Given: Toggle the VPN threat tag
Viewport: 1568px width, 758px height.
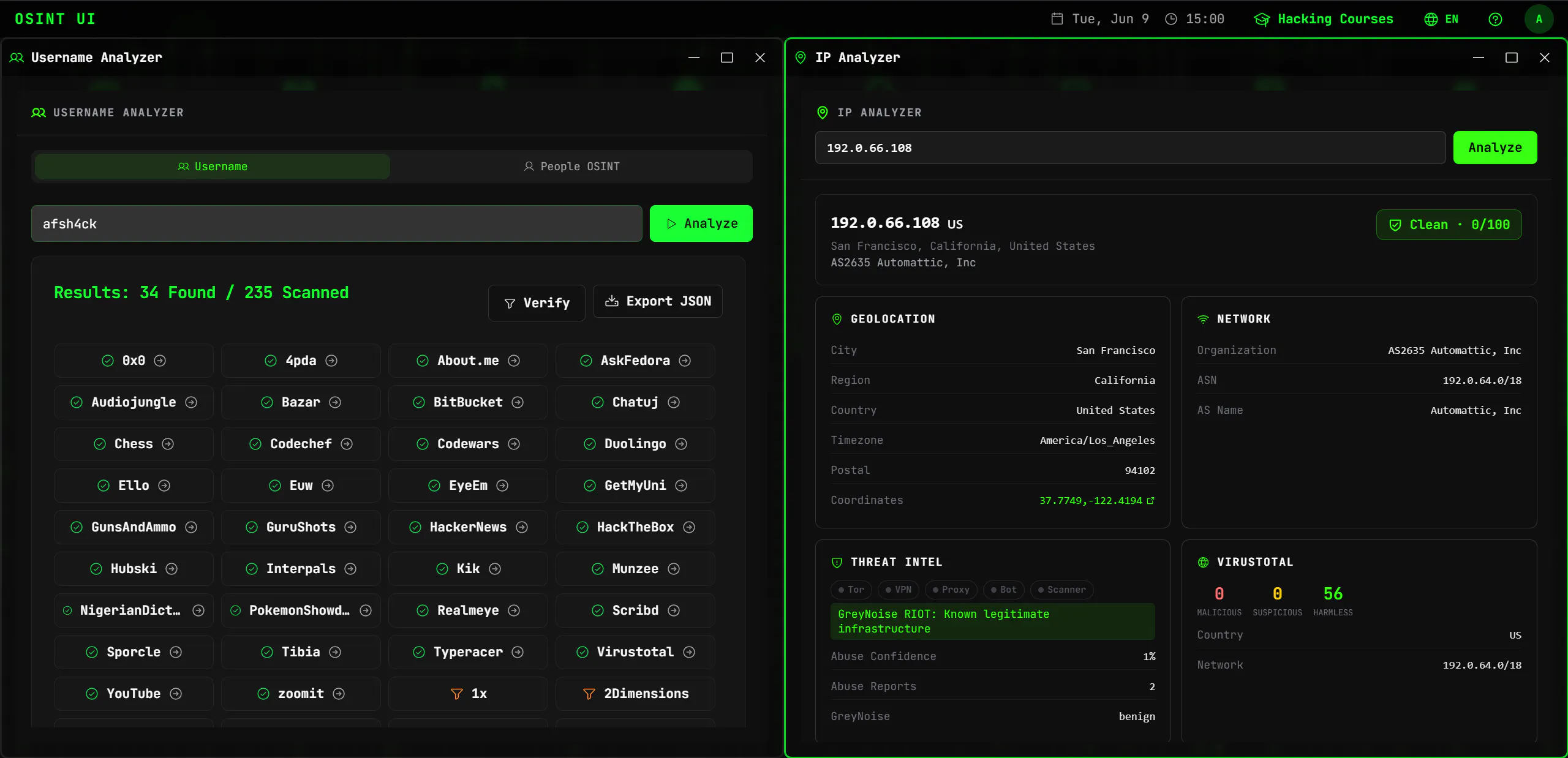Looking at the screenshot, I should 899,590.
